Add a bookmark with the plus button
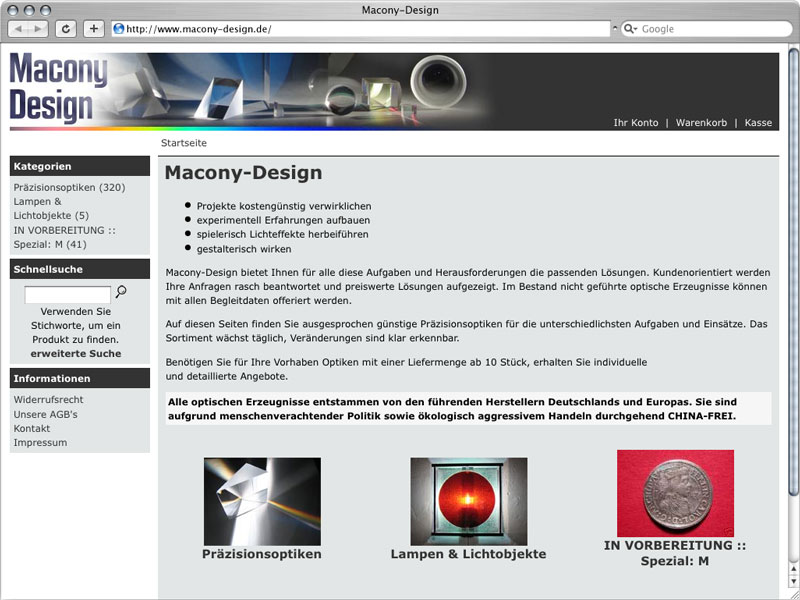The width and height of the screenshot is (800, 600). [x=93, y=29]
